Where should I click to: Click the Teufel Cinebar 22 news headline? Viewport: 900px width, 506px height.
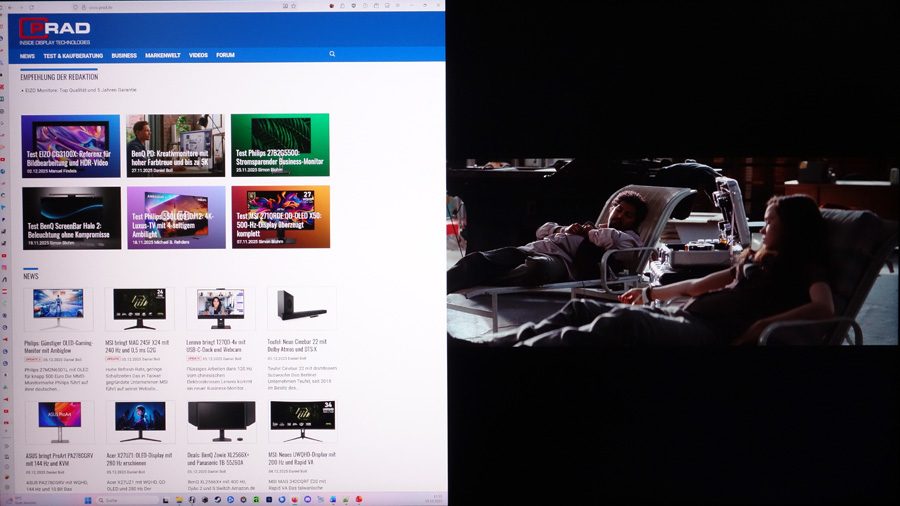301,343
